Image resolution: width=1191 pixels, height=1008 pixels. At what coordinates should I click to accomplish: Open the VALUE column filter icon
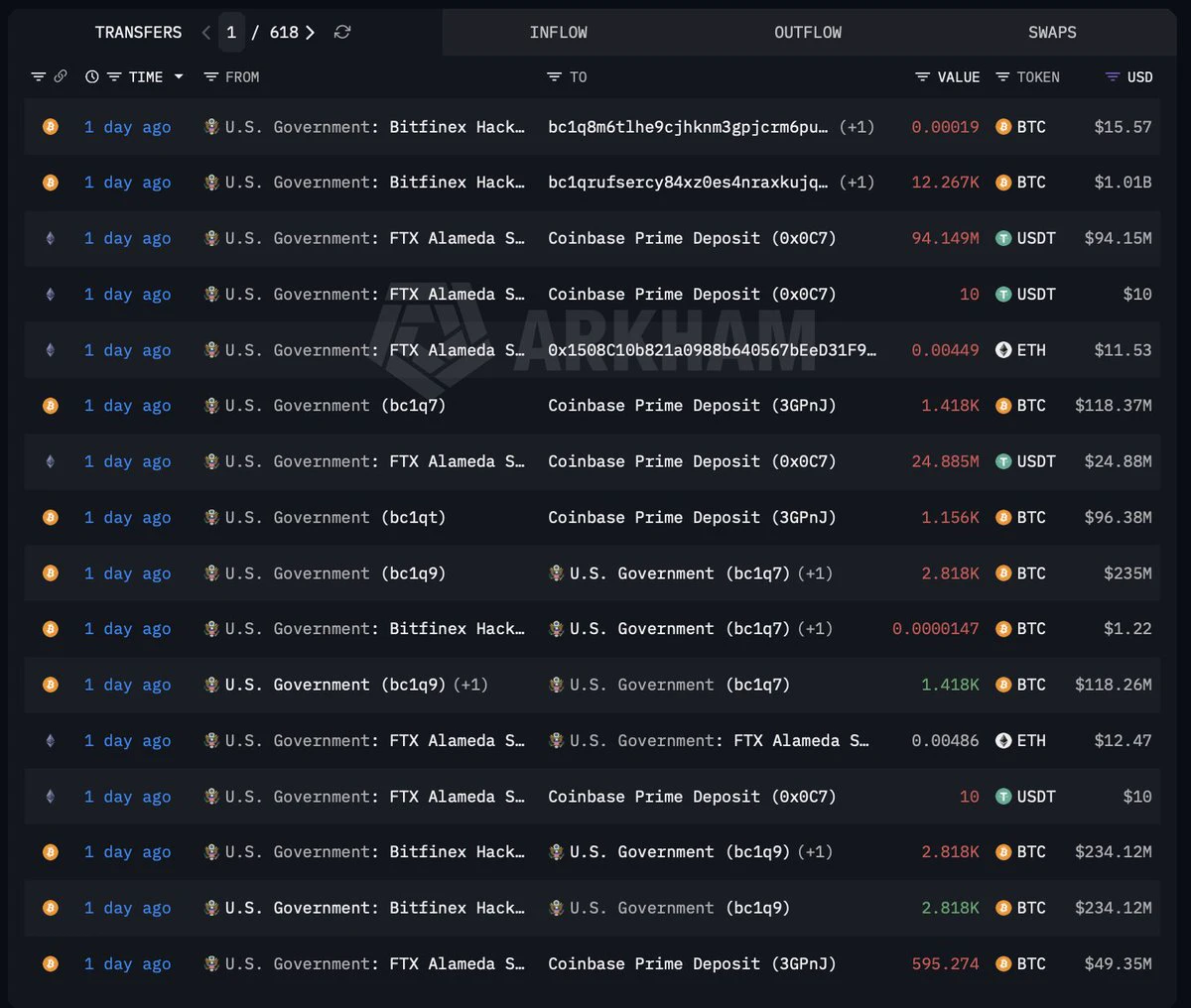tap(922, 76)
